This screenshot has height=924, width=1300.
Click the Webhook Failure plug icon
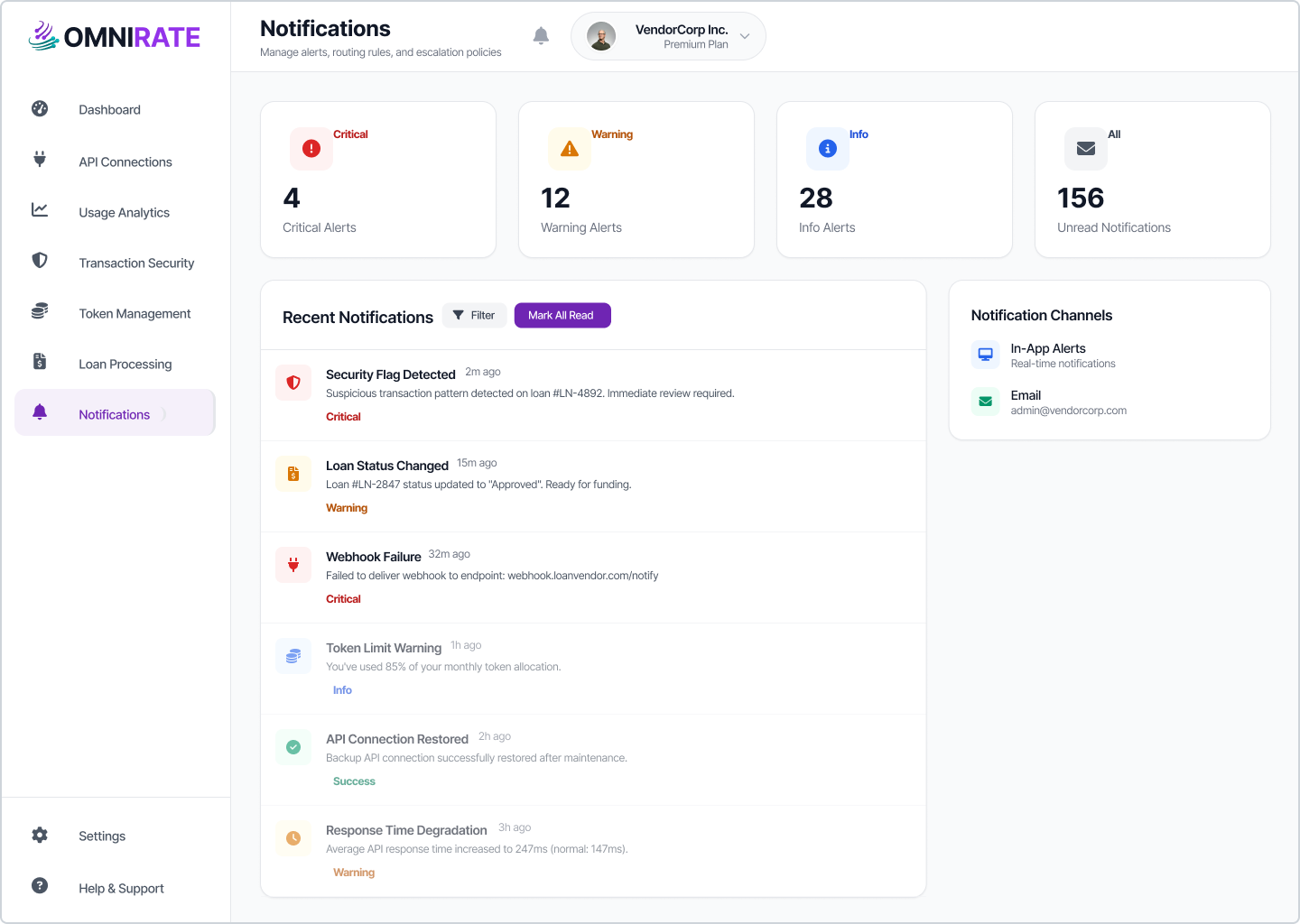(x=293, y=565)
